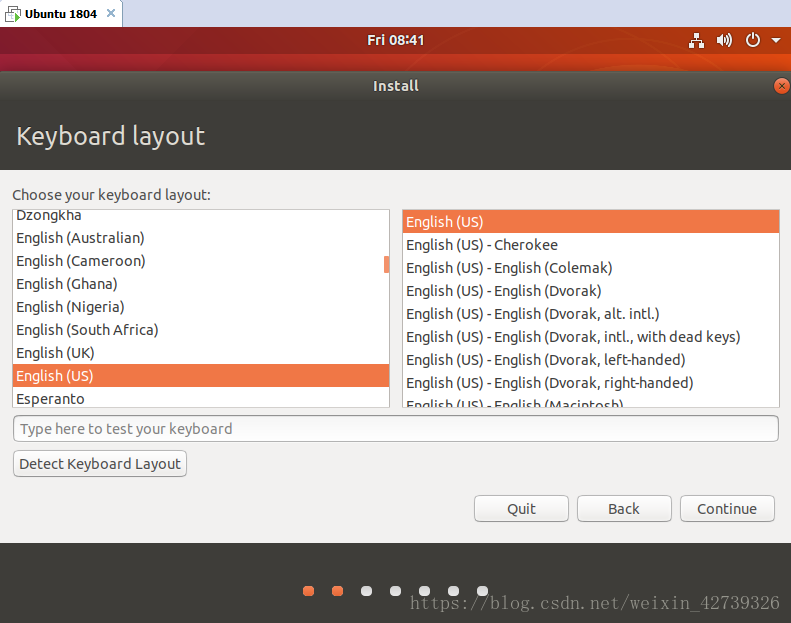Select English (Cameroon) layout
Screen dimensions: 791x623
coord(201,261)
